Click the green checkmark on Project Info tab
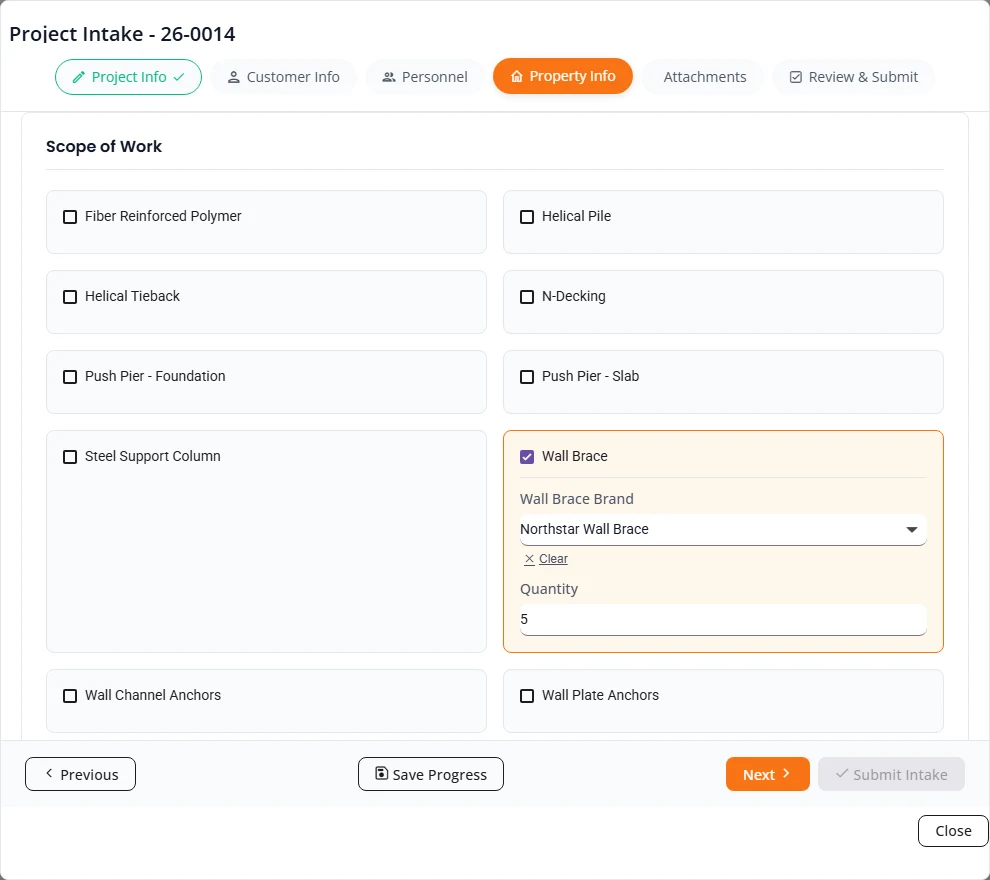 tap(179, 77)
